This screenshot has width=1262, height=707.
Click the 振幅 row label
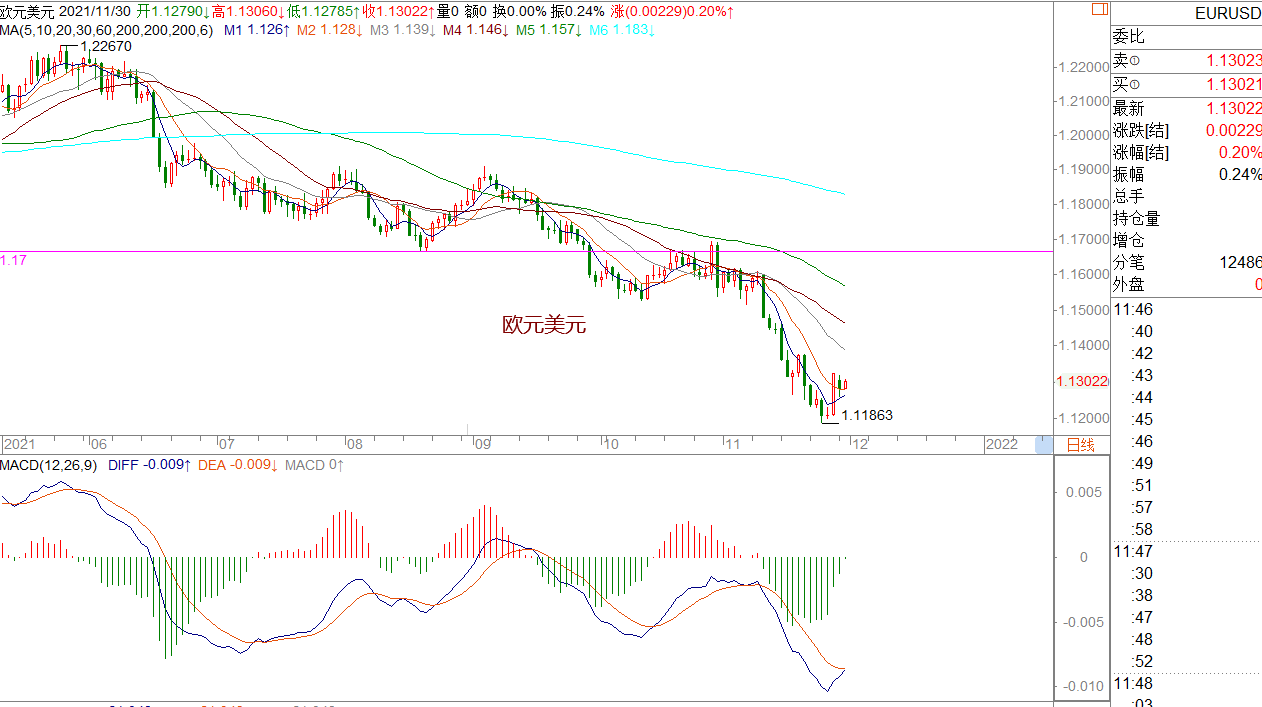tap(1129, 174)
